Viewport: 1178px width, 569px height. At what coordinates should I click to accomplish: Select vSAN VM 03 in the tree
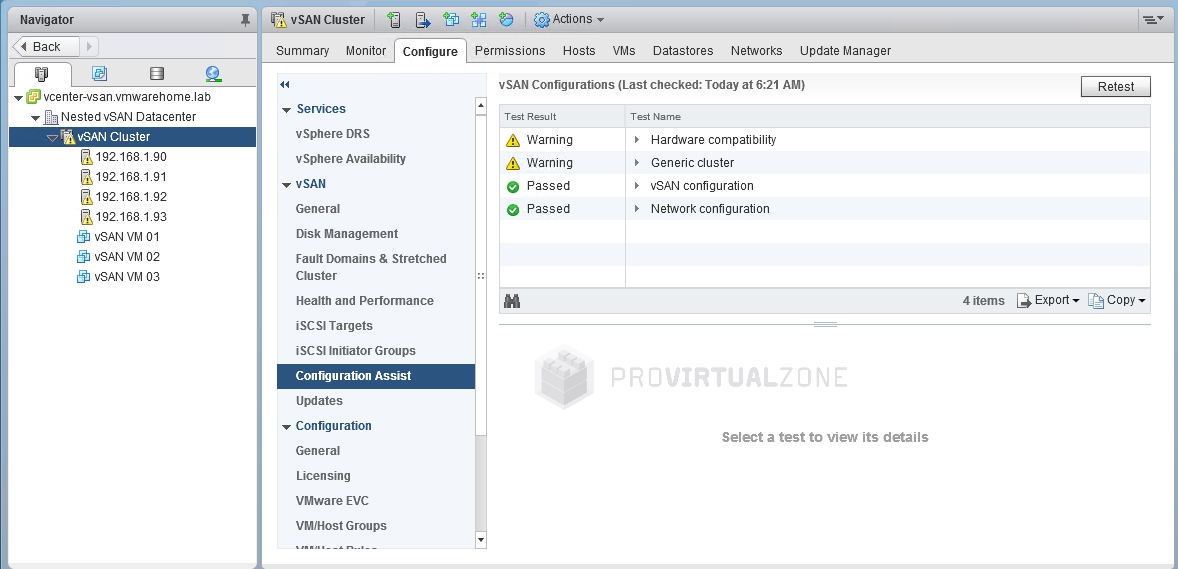[x=127, y=277]
